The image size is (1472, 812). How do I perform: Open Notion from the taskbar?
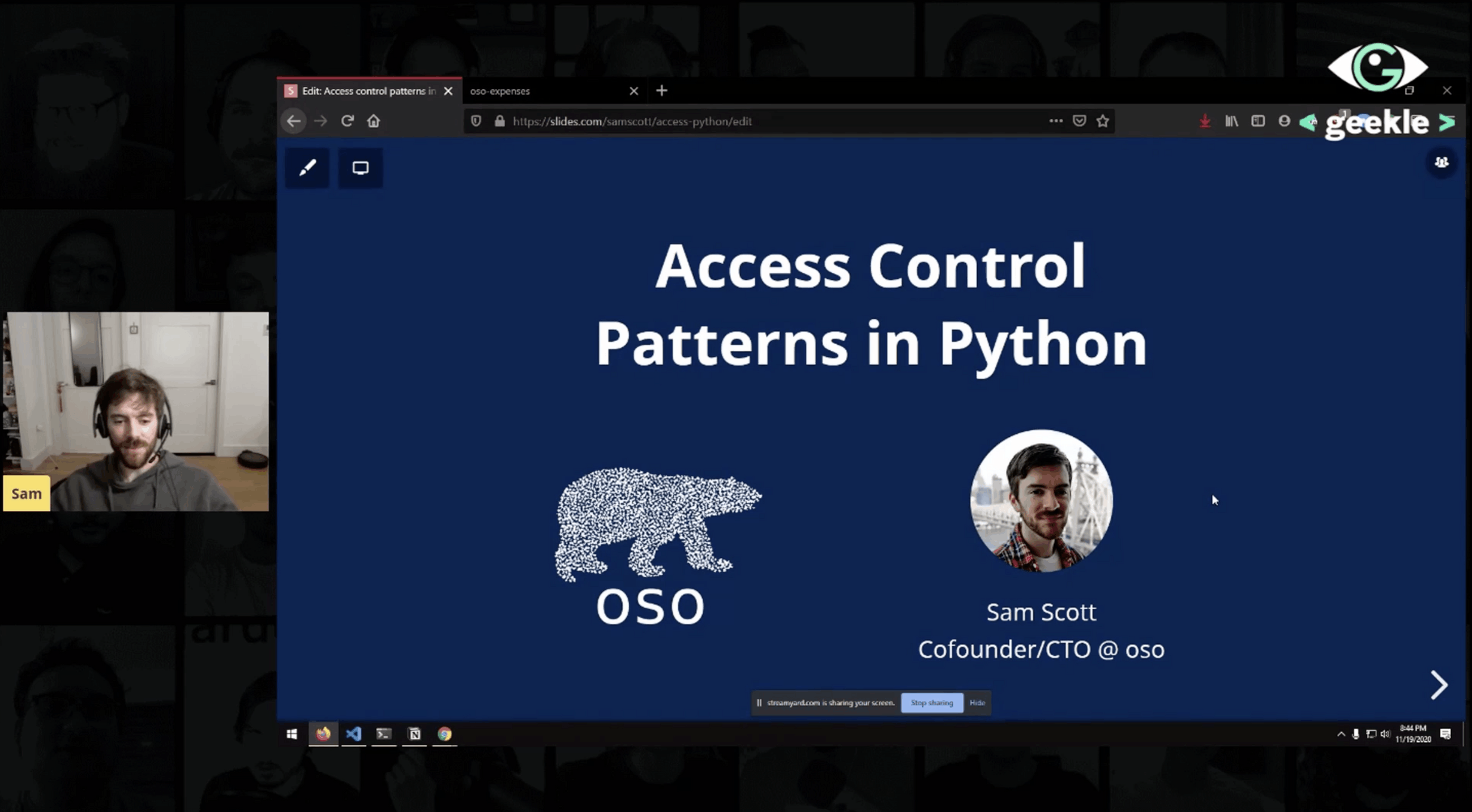pyautogui.click(x=414, y=734)
